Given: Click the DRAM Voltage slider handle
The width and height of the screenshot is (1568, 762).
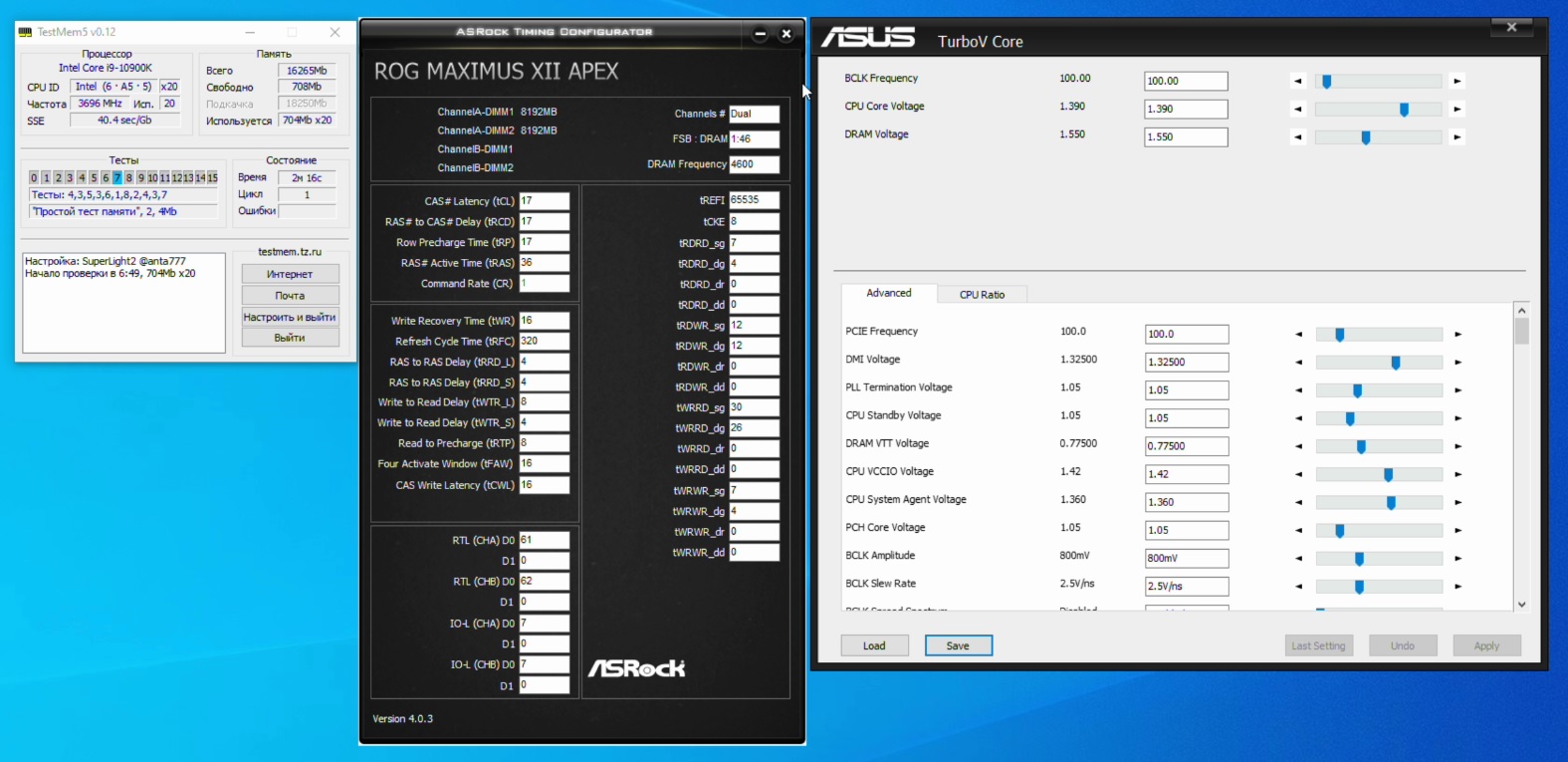Looking at the screenshot, I should point(1366,137).
